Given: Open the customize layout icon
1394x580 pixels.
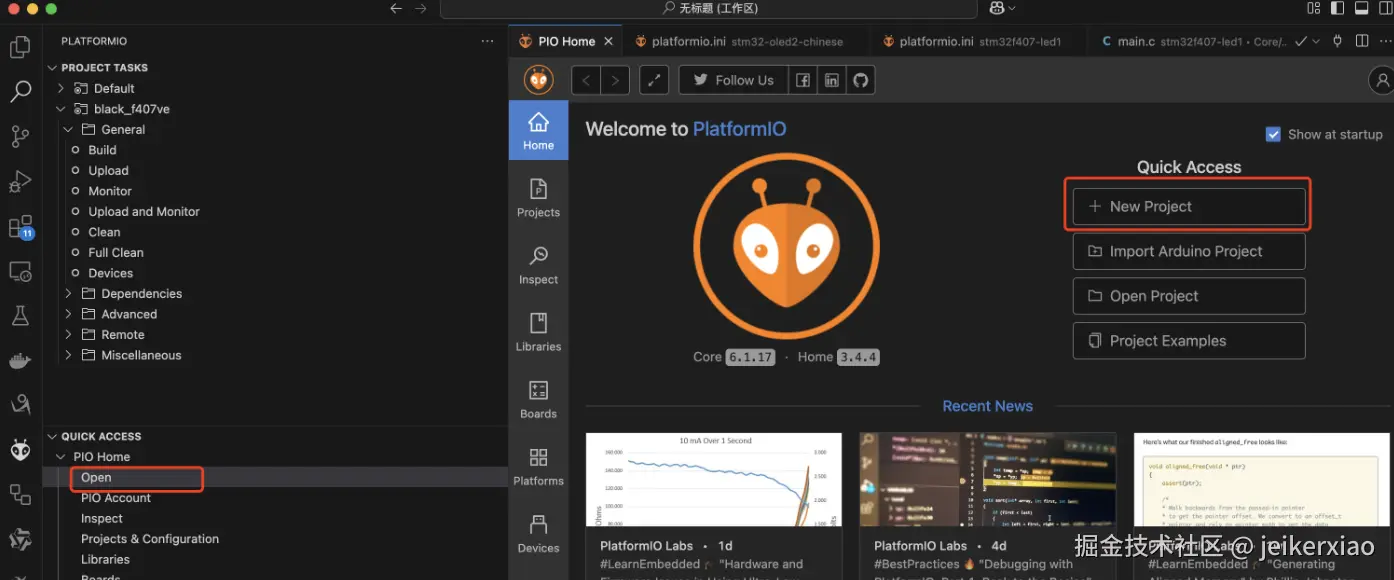Looking at the screenshot, I should 1314,8.
